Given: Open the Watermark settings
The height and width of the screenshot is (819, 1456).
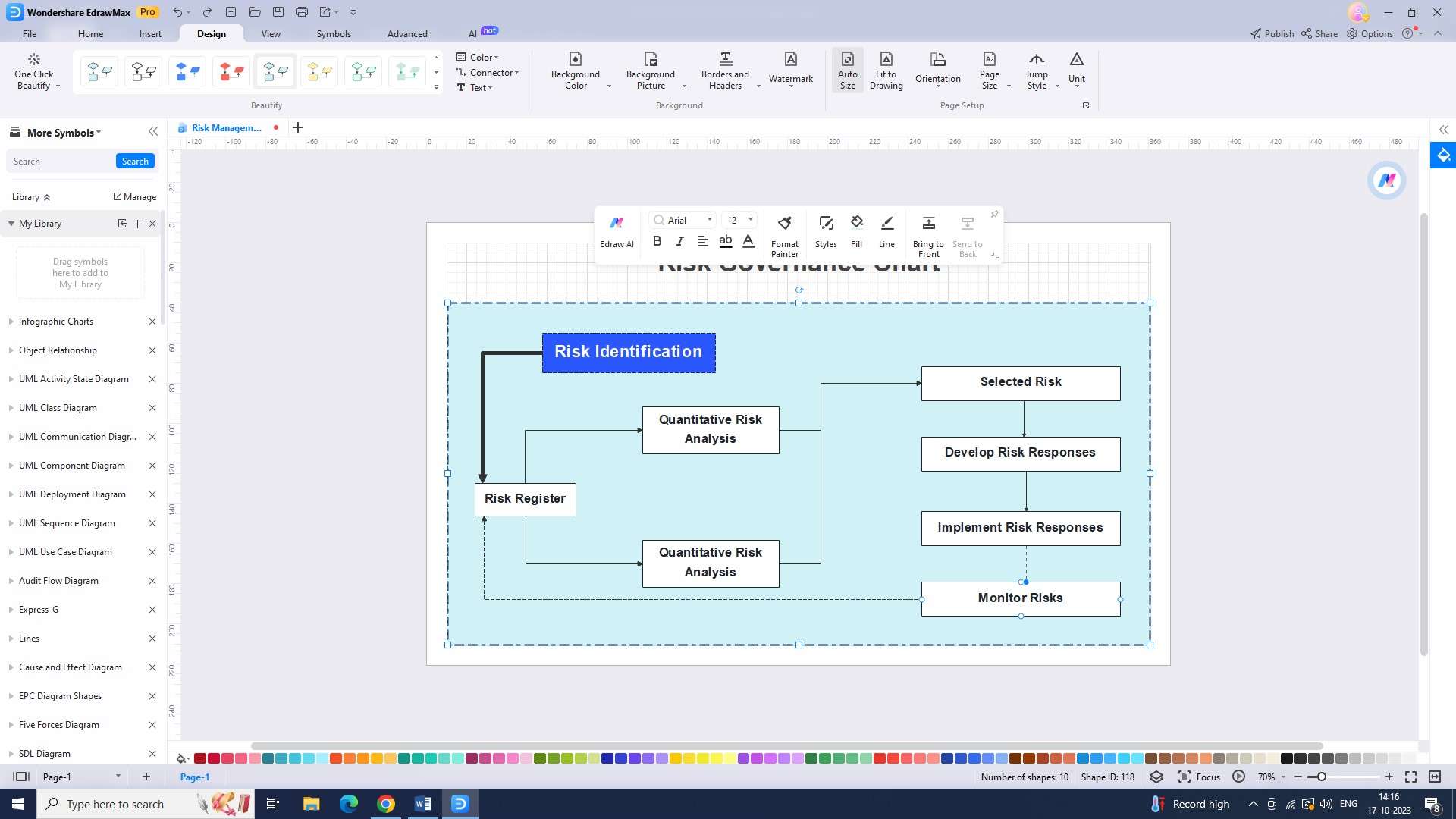Looking at the screenshot, I should coord(791,70).
